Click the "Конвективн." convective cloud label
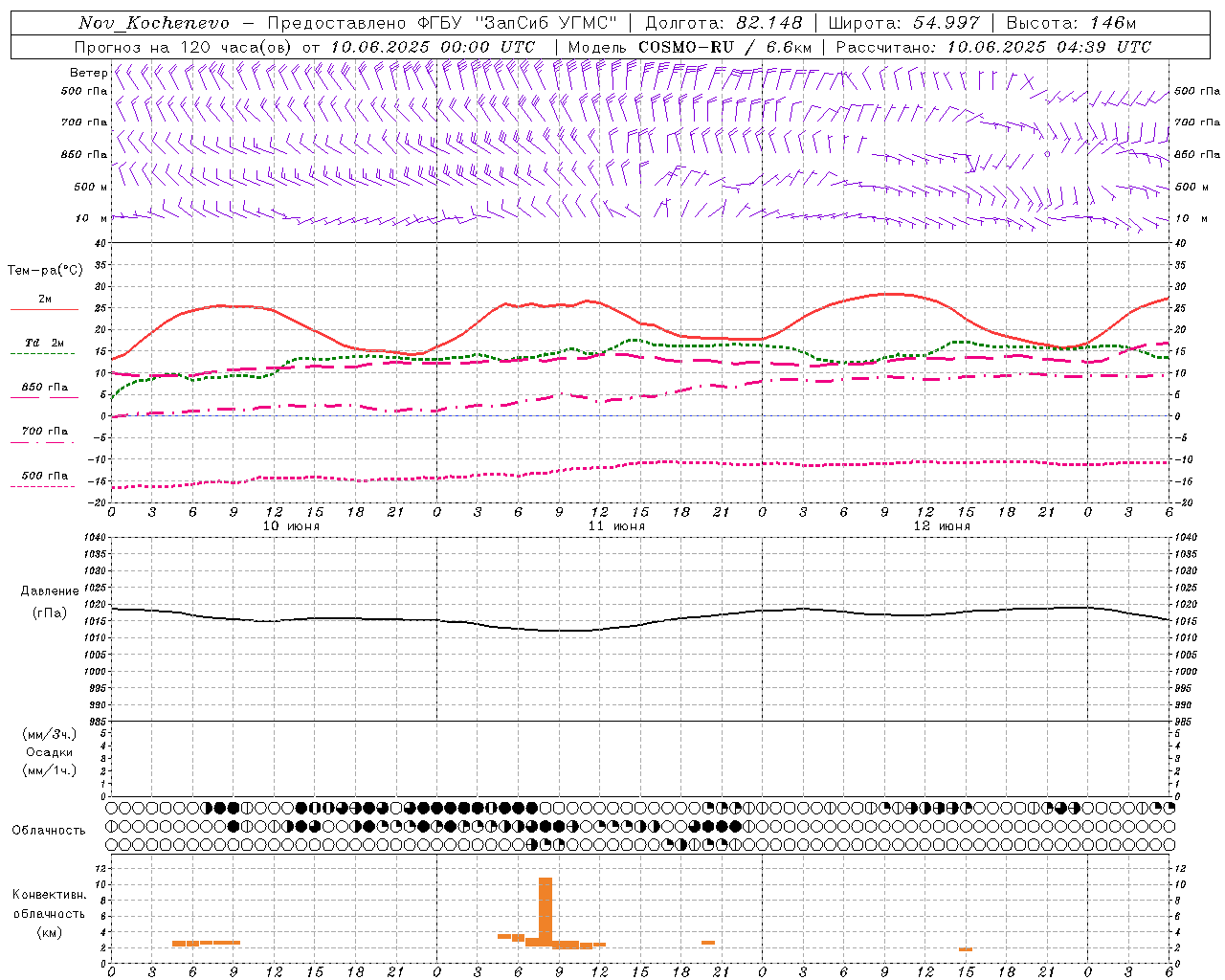 pyautogui.click(x=49, y=895)
